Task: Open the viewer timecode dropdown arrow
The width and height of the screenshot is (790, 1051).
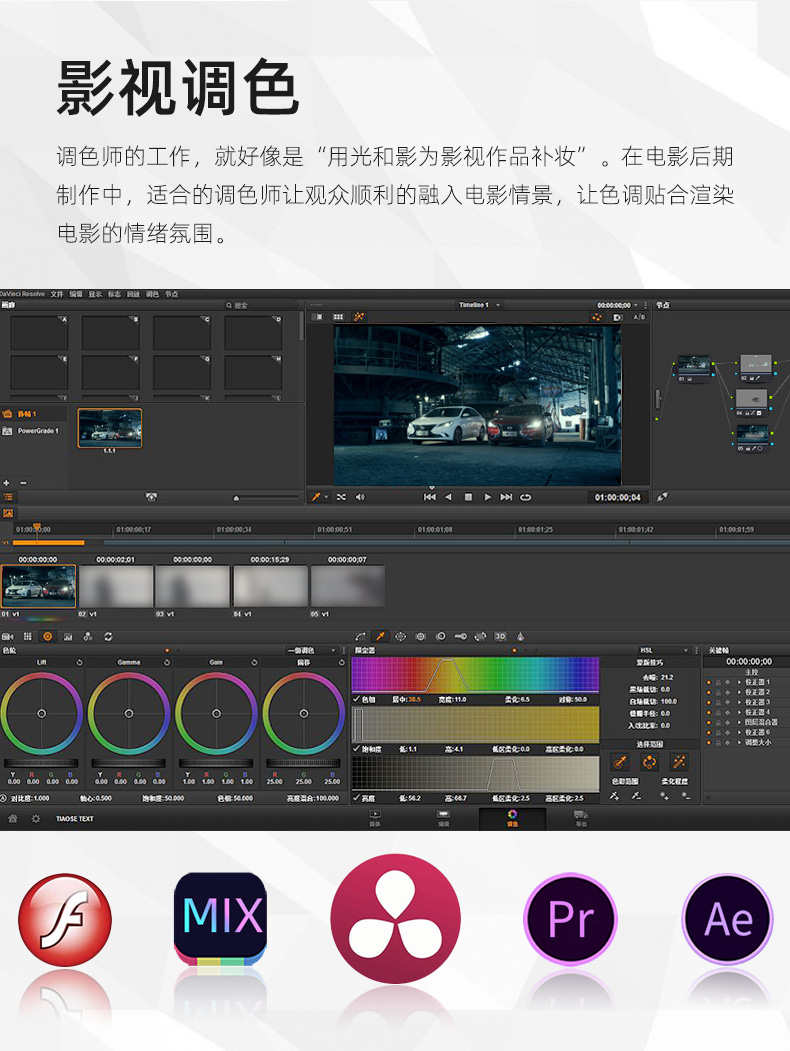Action: click(636, 306)
